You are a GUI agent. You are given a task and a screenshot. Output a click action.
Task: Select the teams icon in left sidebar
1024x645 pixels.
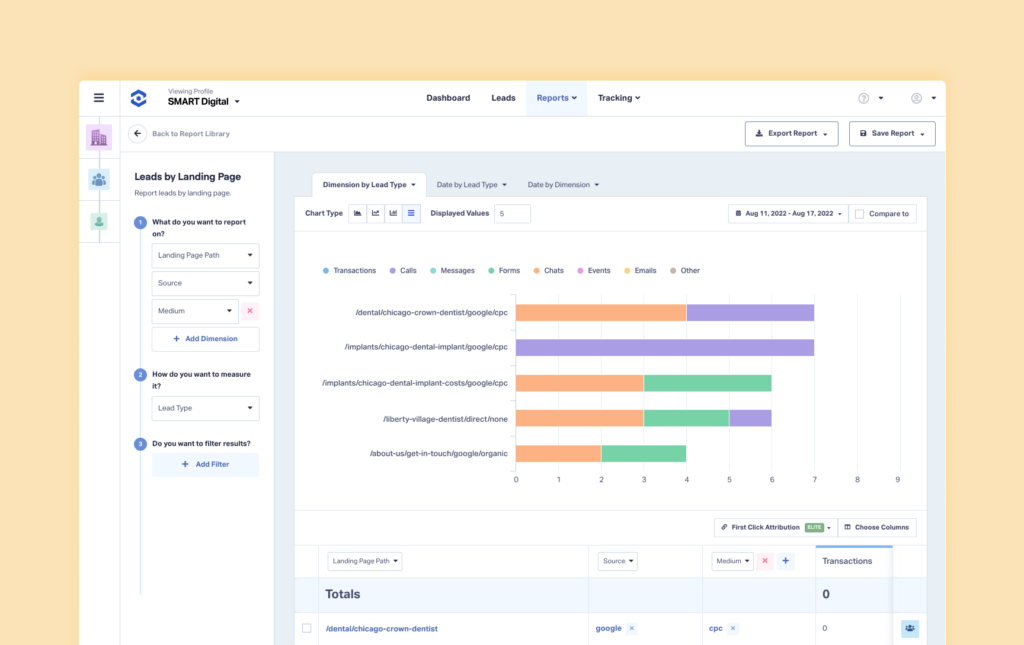point(98,180)
